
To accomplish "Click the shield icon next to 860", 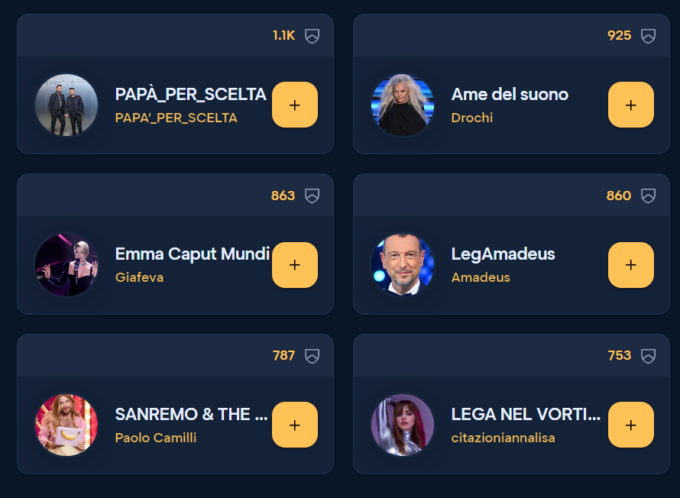I will 648,196.
